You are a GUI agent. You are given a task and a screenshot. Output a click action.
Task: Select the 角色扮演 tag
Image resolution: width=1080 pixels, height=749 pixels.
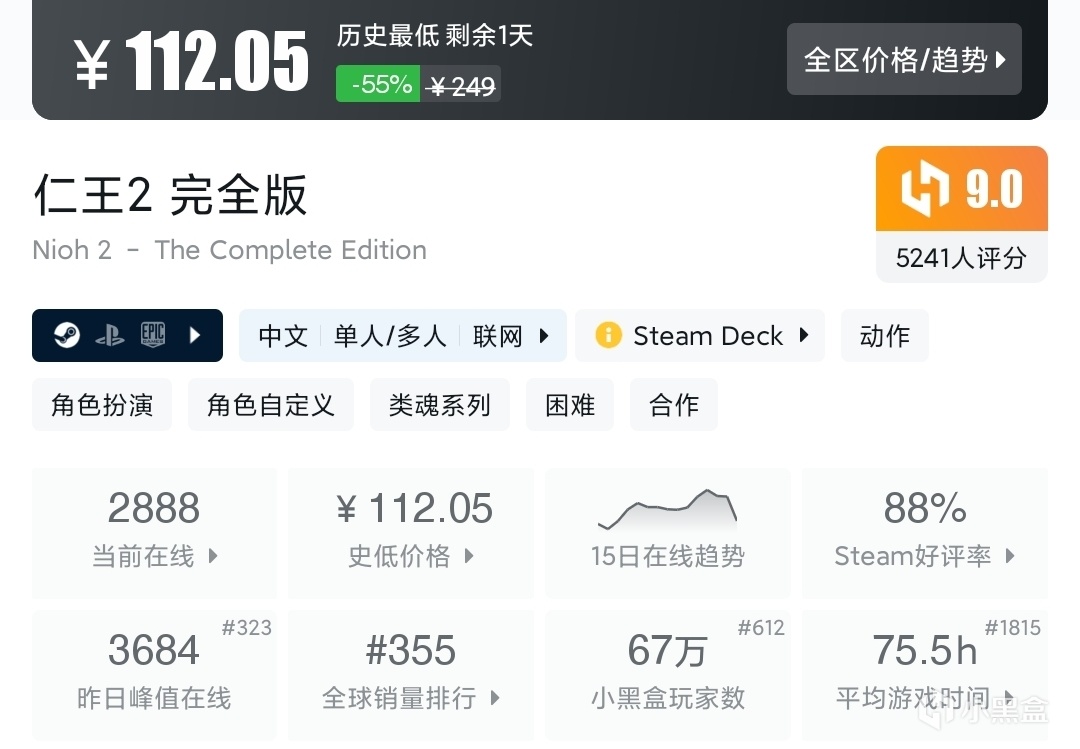click(102, 404)
